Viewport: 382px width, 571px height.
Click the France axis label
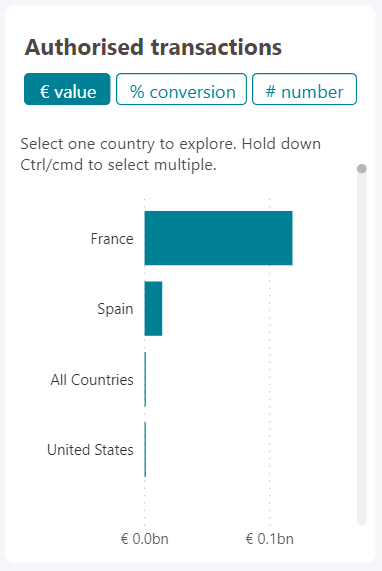[112, 239]
